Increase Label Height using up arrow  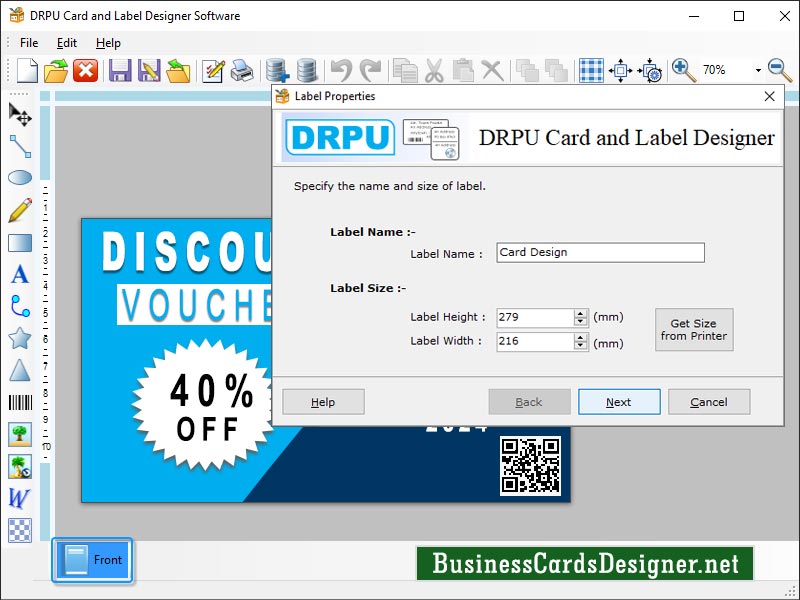click(x=580, y=312)
